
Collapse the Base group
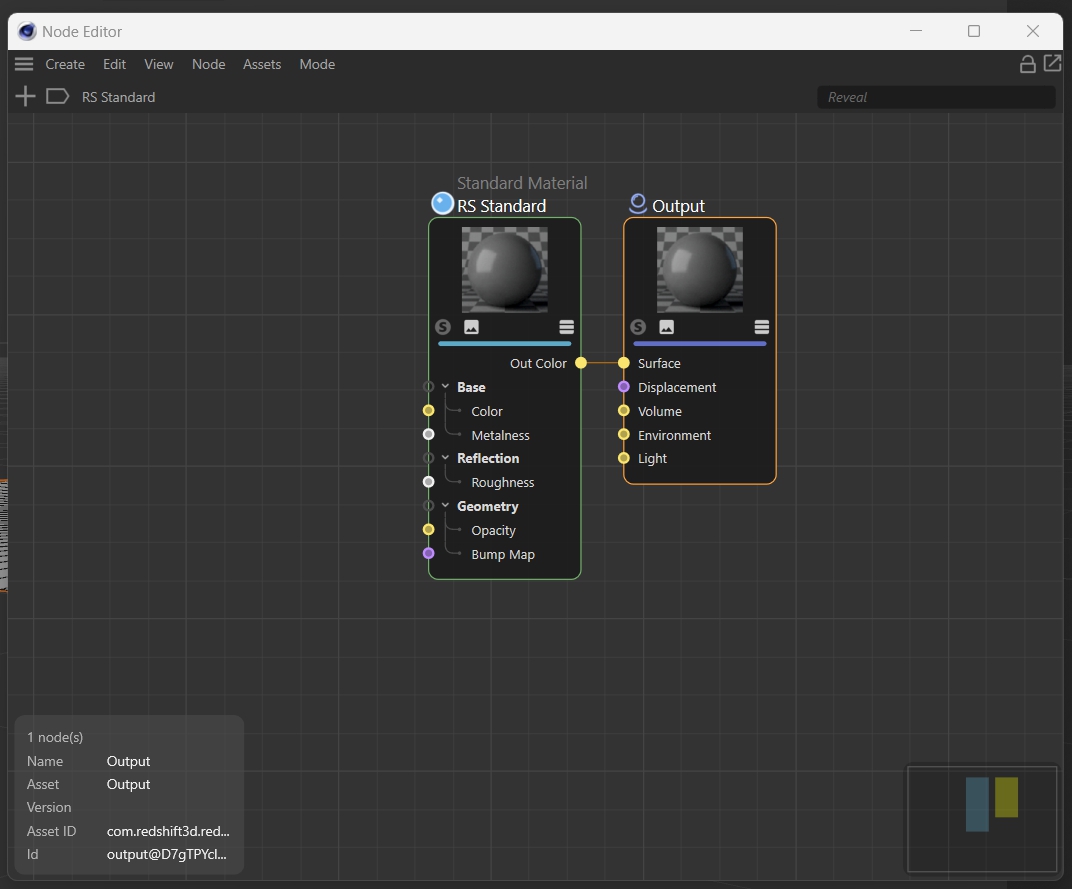[446, 387]
